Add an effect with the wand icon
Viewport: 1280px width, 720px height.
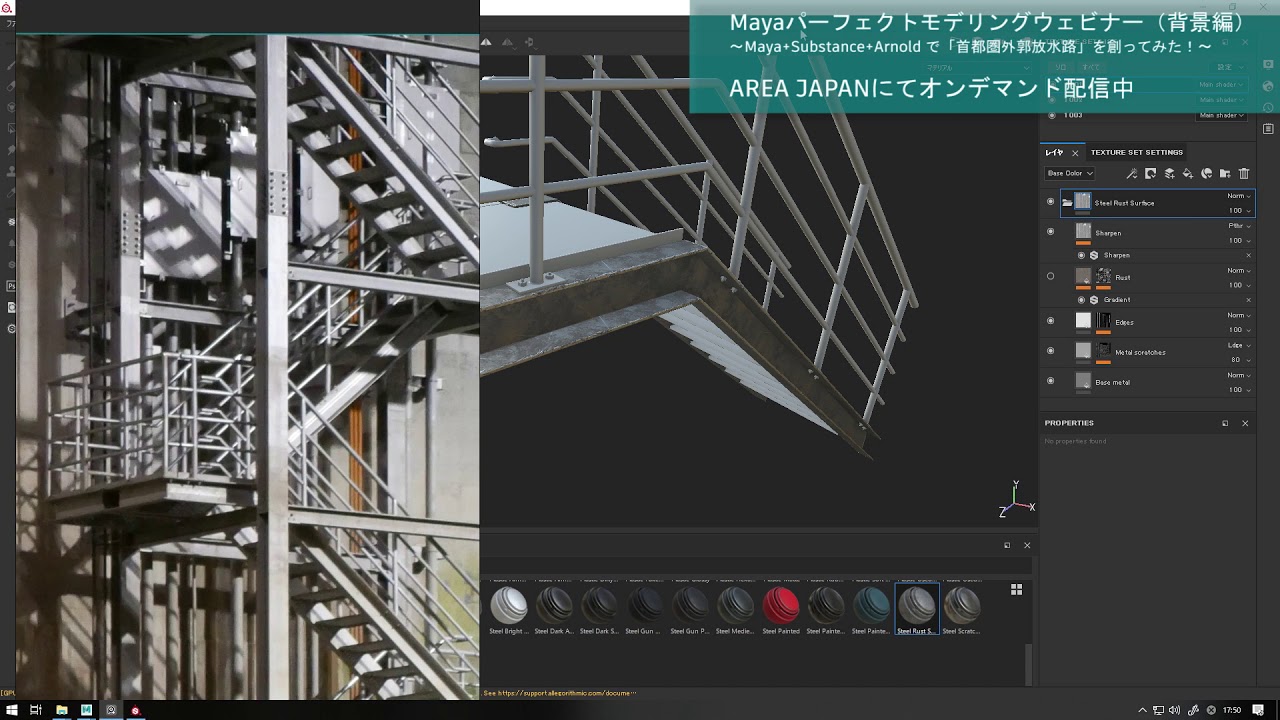[1132, 174]
